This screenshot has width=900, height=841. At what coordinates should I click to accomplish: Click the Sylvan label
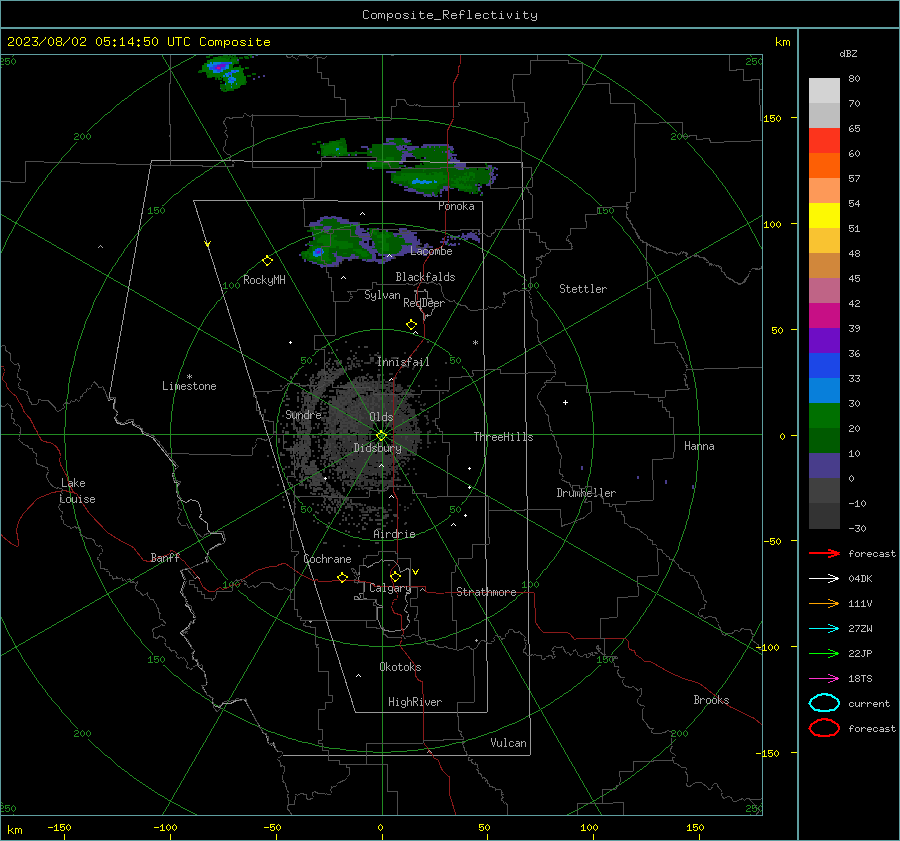pos(382,295)
